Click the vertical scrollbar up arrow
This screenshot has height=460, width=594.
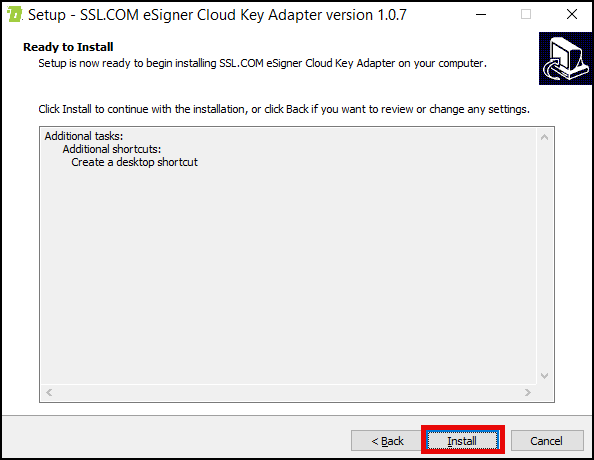[544, 137]
